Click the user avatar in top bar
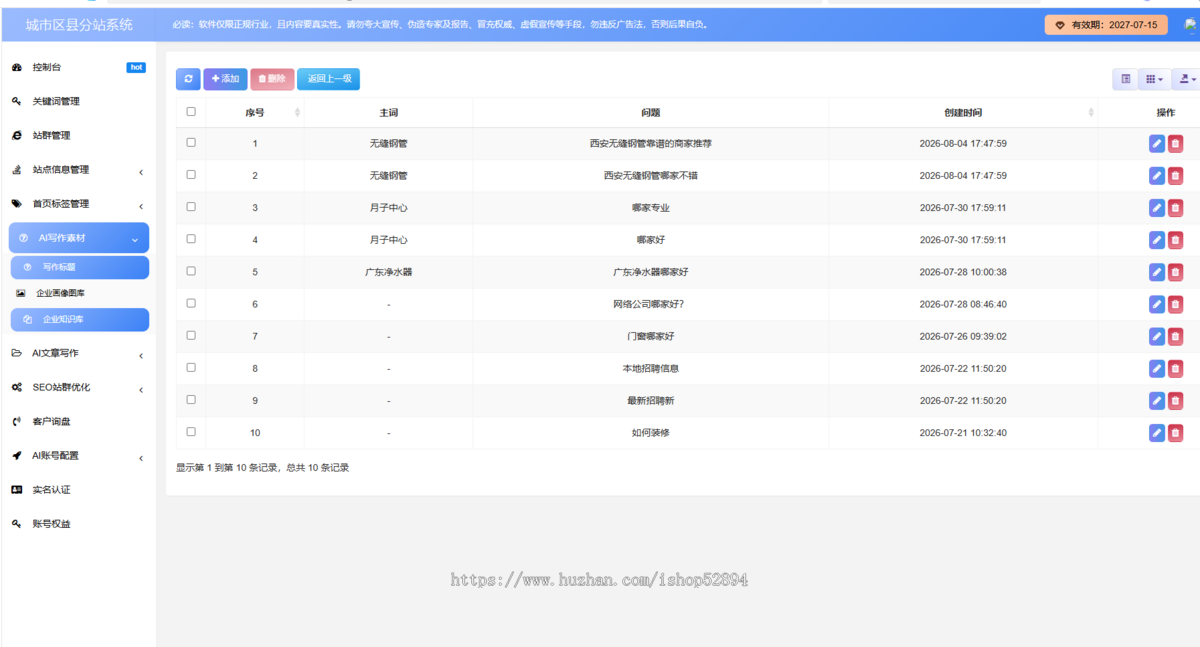 1191,25
